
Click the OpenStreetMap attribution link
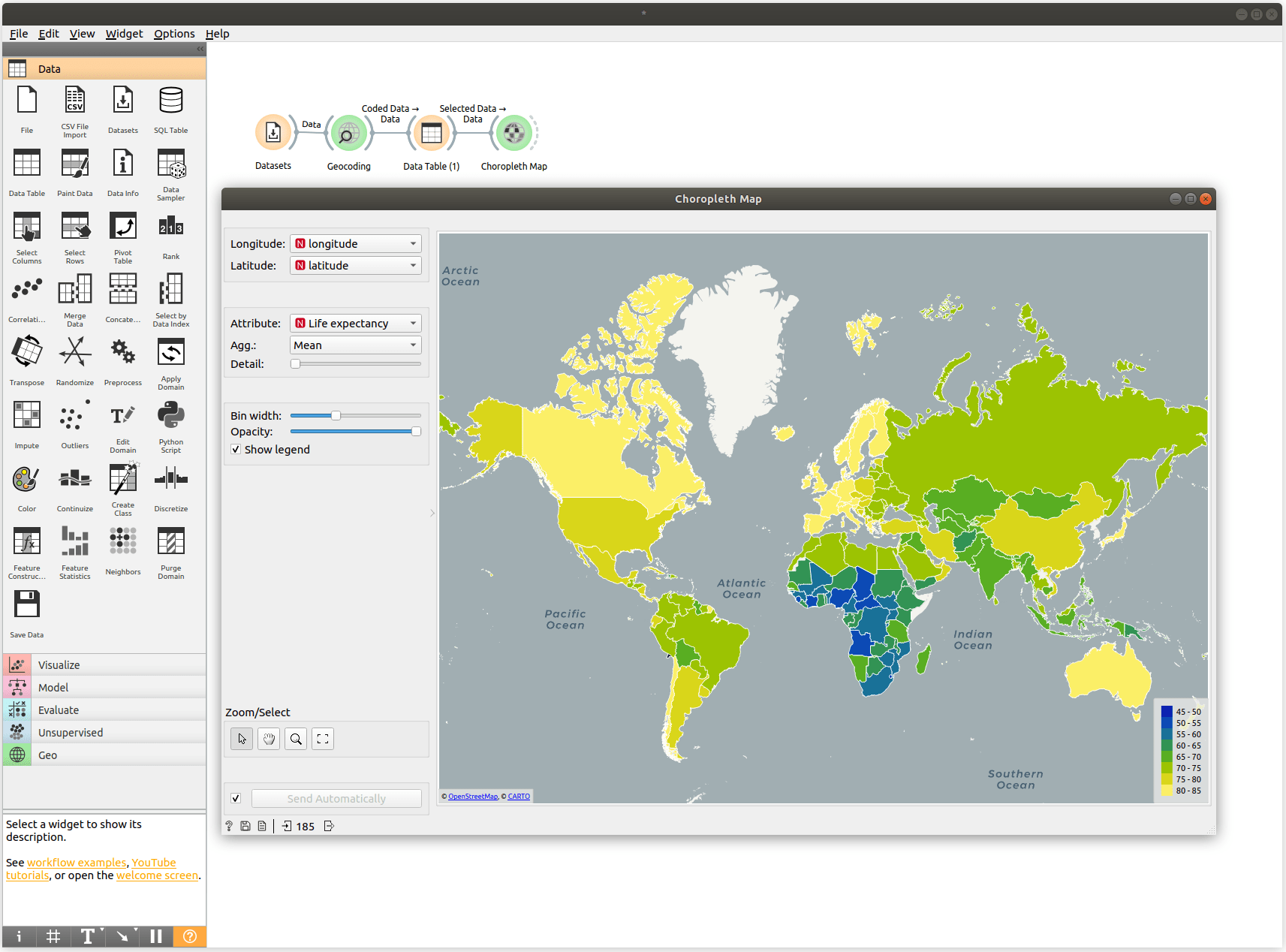(x=472, y=797)
